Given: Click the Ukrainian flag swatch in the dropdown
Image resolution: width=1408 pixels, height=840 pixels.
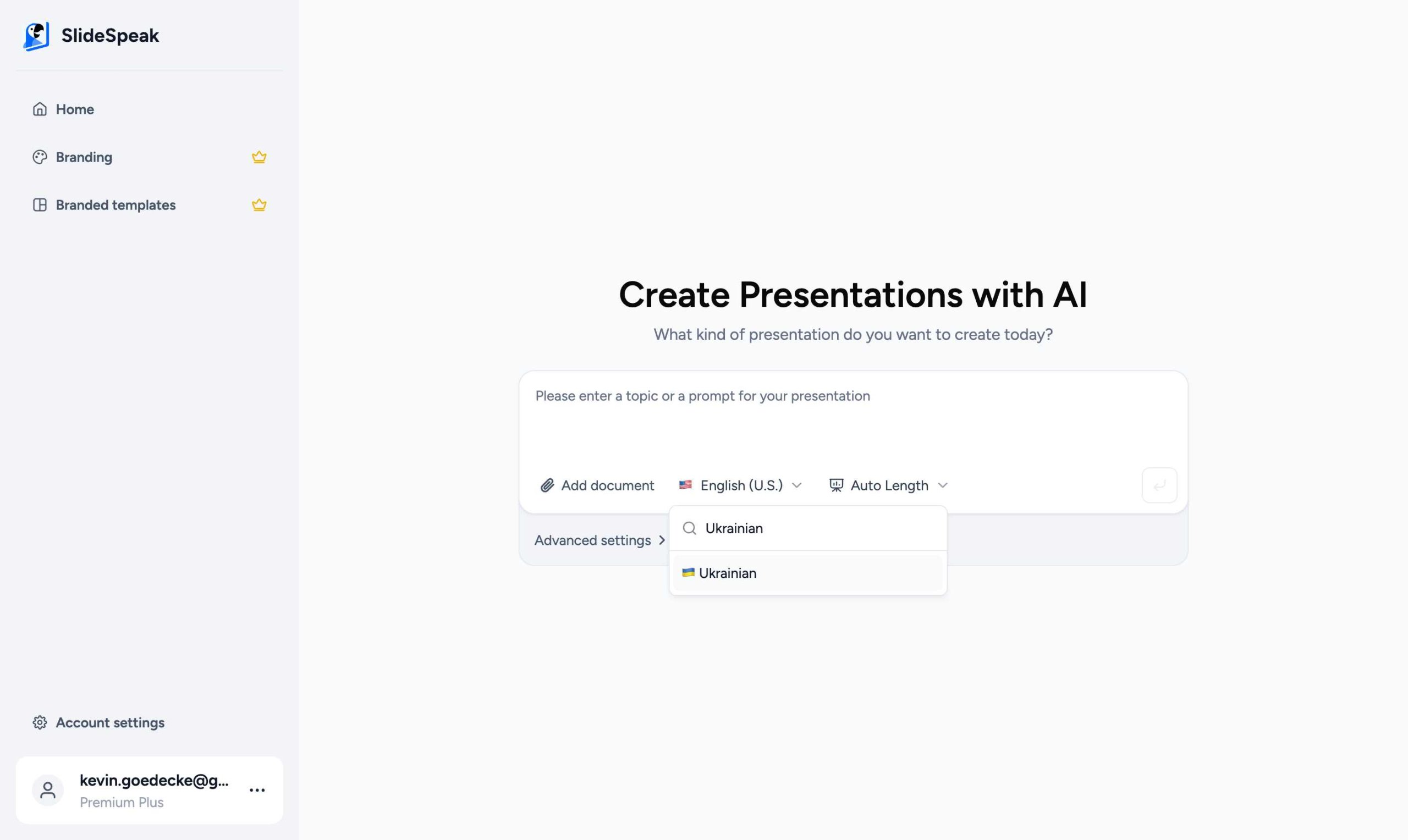Looking at the screenshot, I should pyautogui.click(x=687, y=573).
